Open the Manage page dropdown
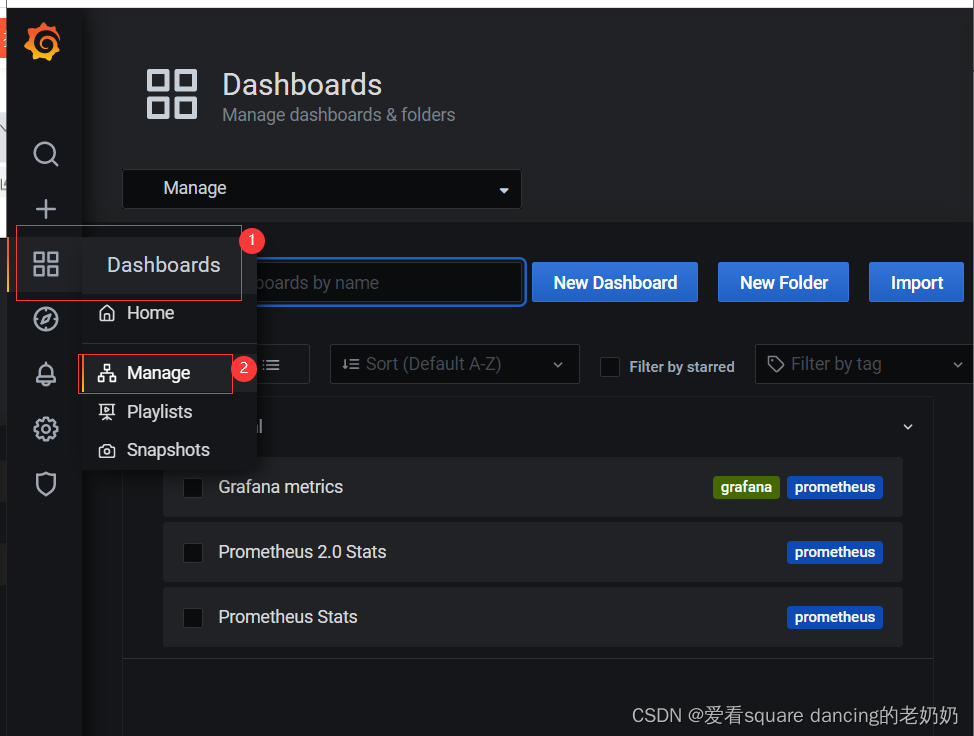Image resolution: width=974 pixels, height=736 pixels. (322, 189)
